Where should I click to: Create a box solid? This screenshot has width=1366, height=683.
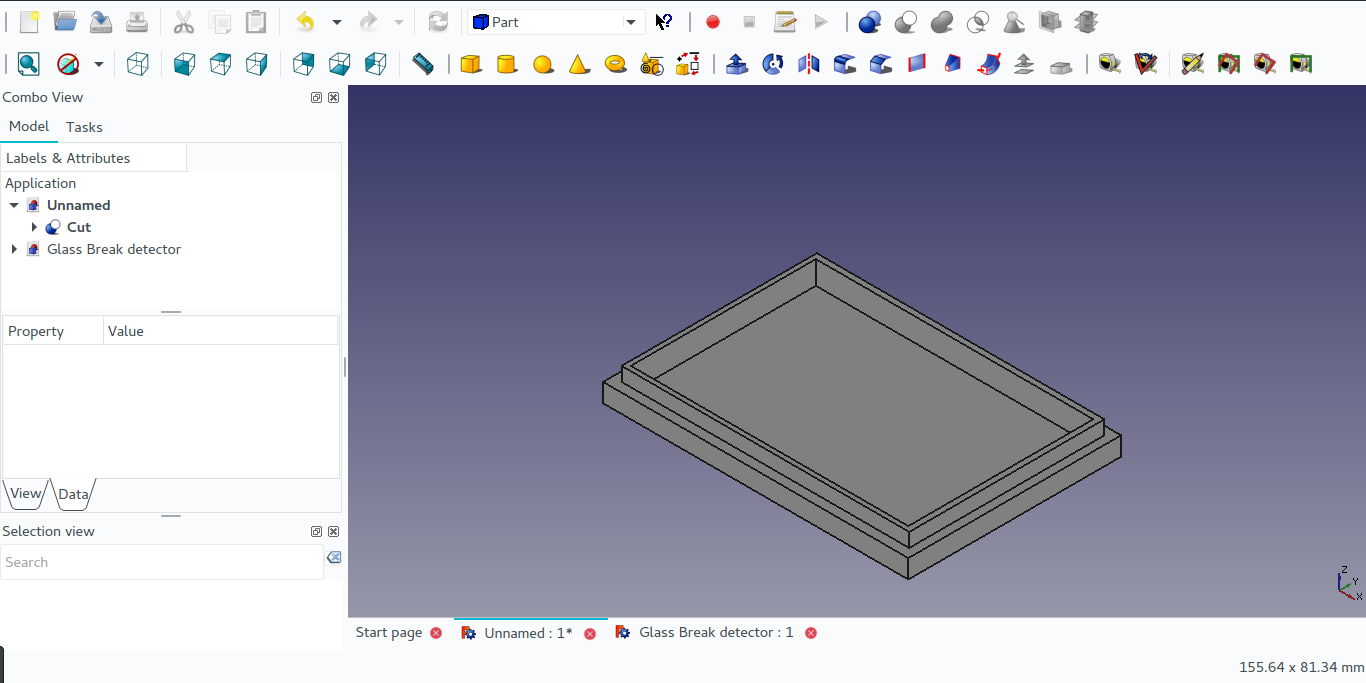pyautogui.click(x=471, y=64)
